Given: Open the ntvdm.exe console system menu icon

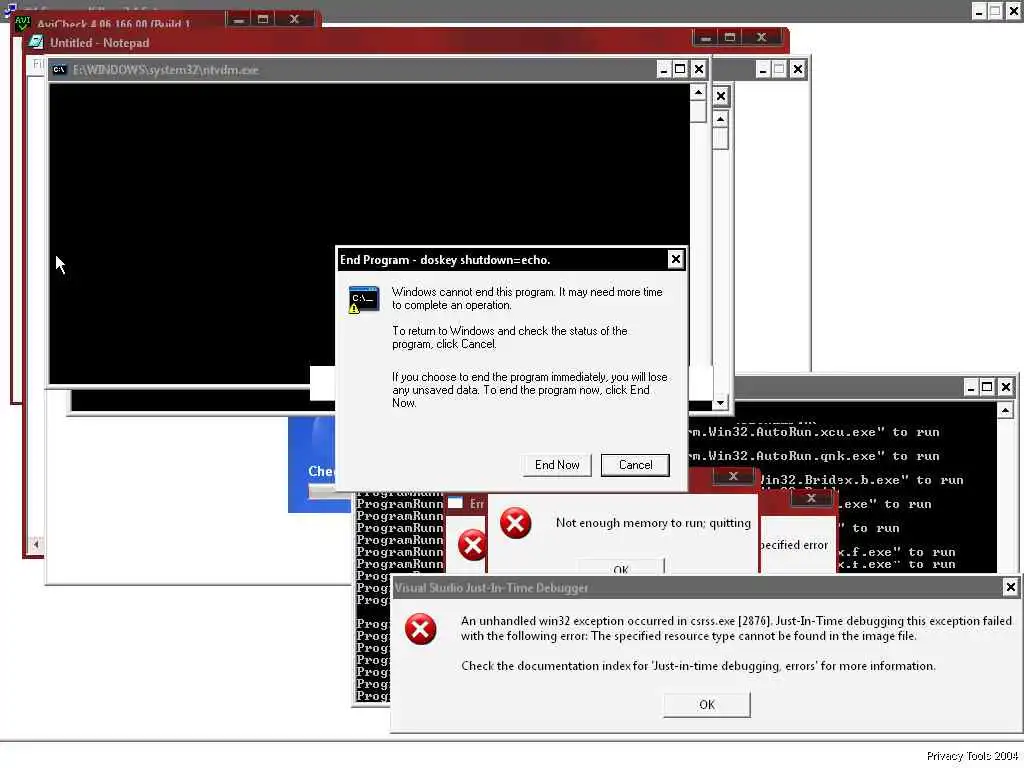Looking at the screenshot, I should point(59,70).
